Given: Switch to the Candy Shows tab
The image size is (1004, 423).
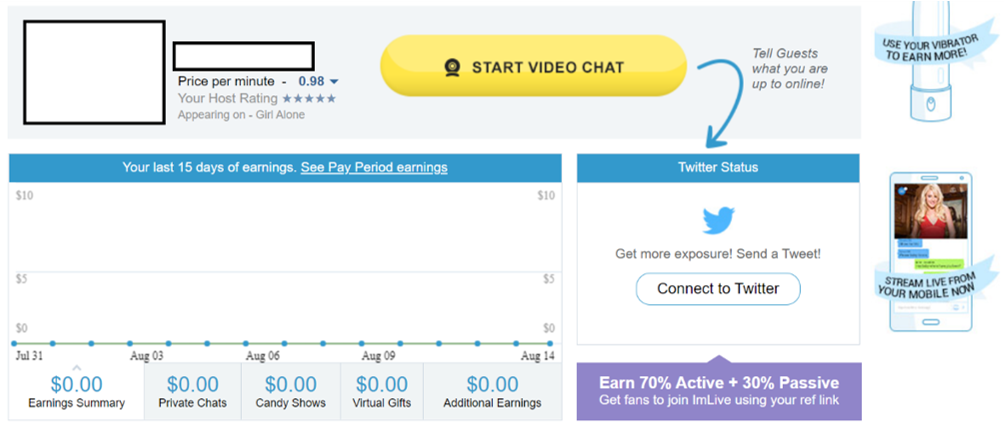Looking at the screenshot, I should point(291,392).
